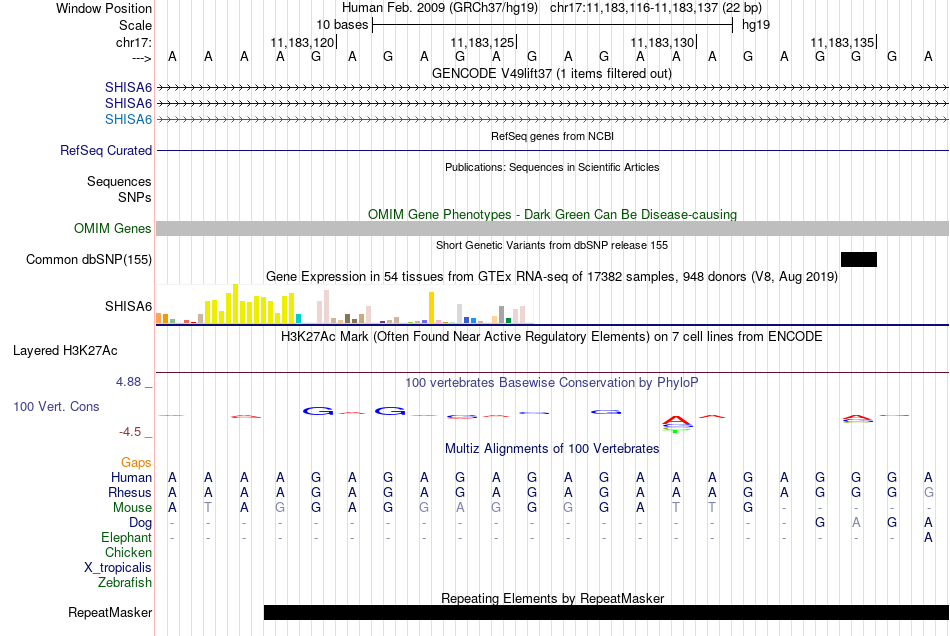Viewport: 950px width, 636px height.
Task: Click the Layered H3K27Ac label
Action: pyautogui.click(x=65, y=351)
